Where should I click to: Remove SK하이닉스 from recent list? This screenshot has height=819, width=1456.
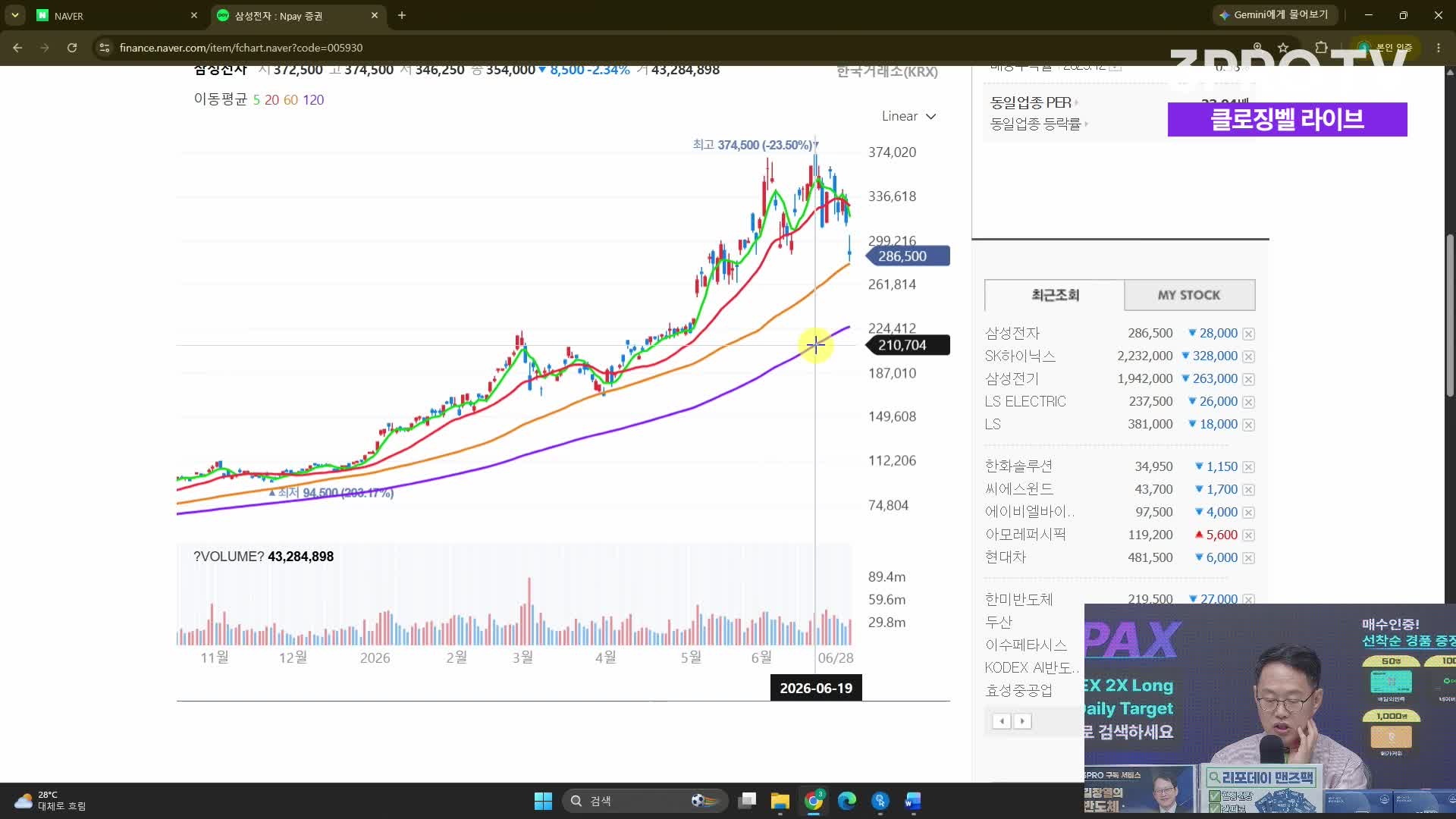click(x=1248, y=356)
